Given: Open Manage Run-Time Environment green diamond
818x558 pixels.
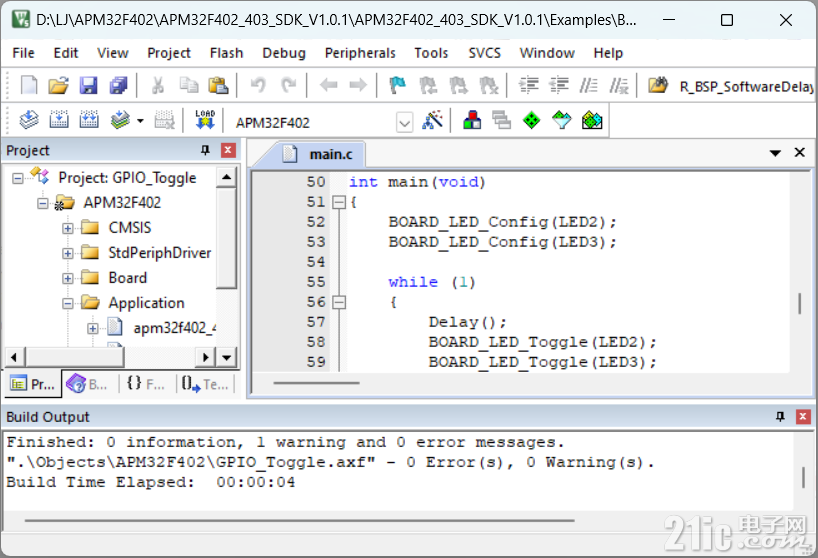Looking at the screenshot, I should (x=532, y=120).
